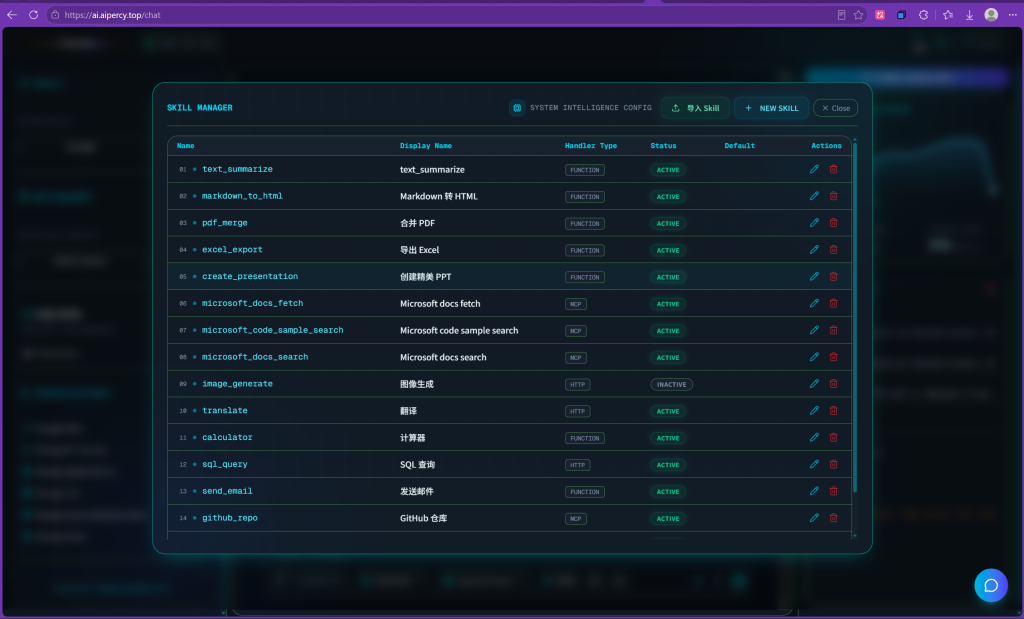Open the browser profile avatar
1024x619 pixels.
991,14
